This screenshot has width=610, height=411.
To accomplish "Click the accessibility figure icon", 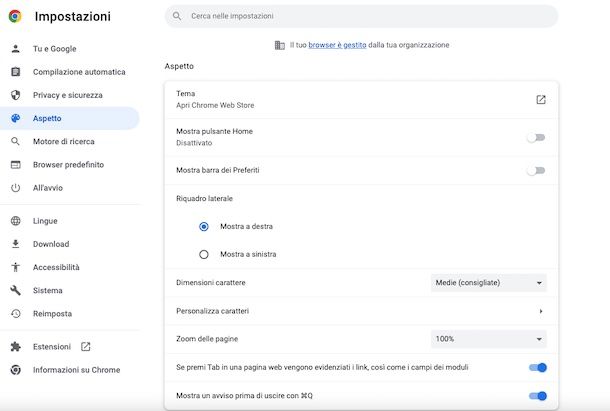I will (x=16, y=267).
